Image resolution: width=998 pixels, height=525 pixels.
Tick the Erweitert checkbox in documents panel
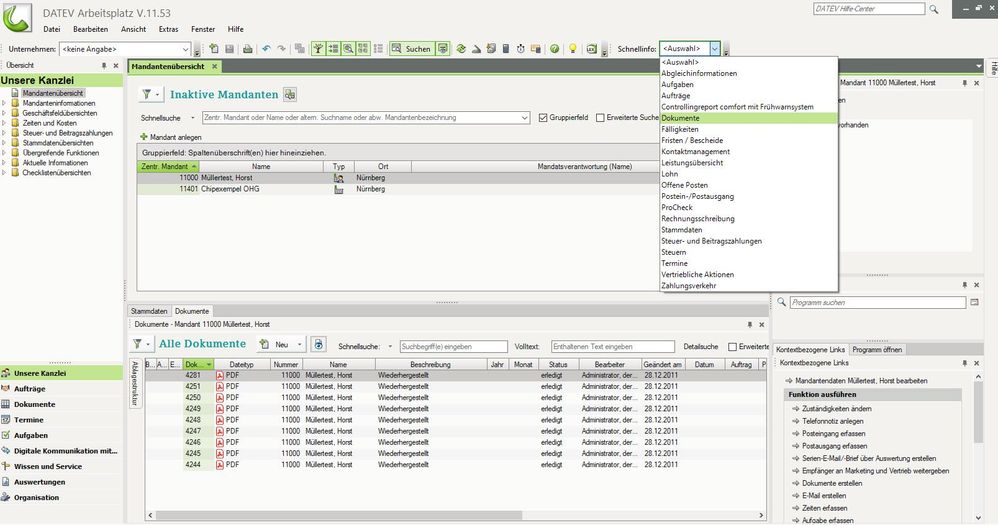[x=734, y=347]
